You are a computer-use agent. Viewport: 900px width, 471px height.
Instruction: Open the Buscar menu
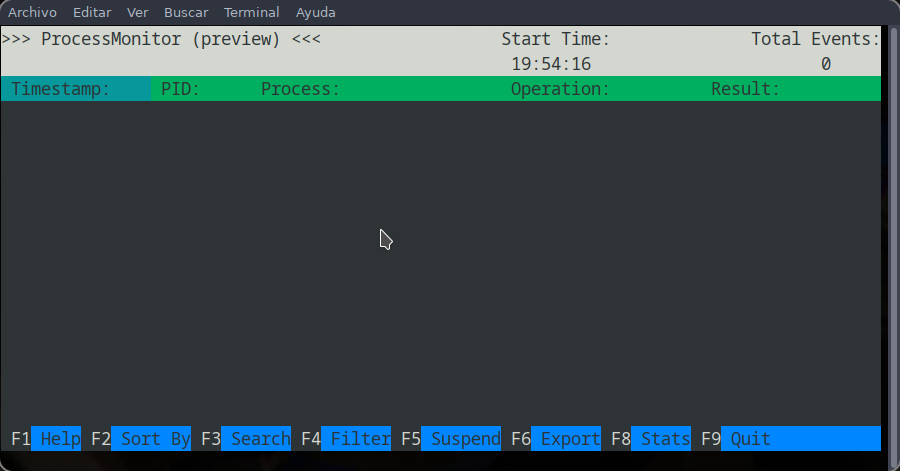click(x=186, y=12)
